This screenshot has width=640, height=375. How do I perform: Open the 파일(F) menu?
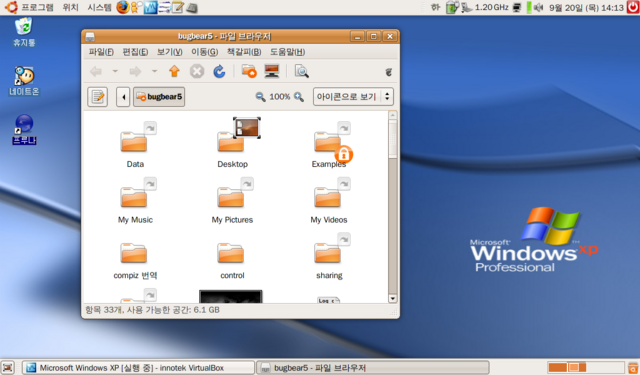(x=101, y=52)
